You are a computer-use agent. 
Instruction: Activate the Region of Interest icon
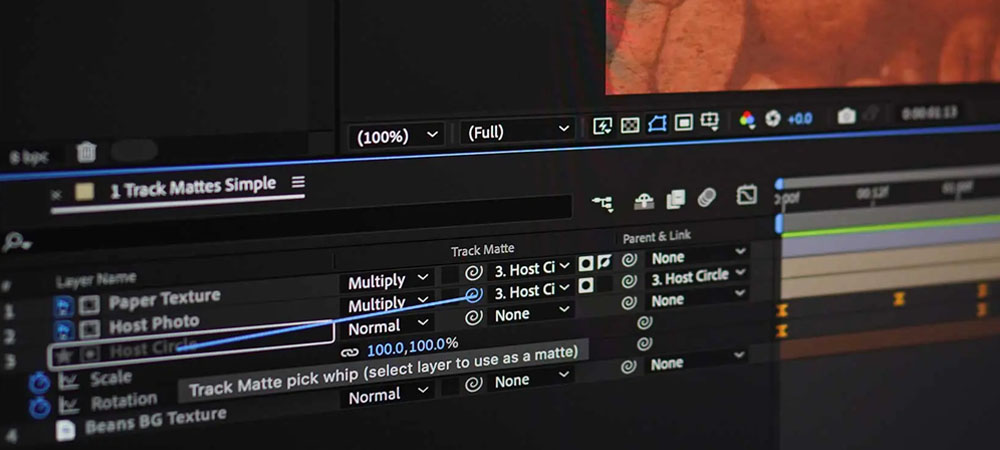click(x=684, y=122)
